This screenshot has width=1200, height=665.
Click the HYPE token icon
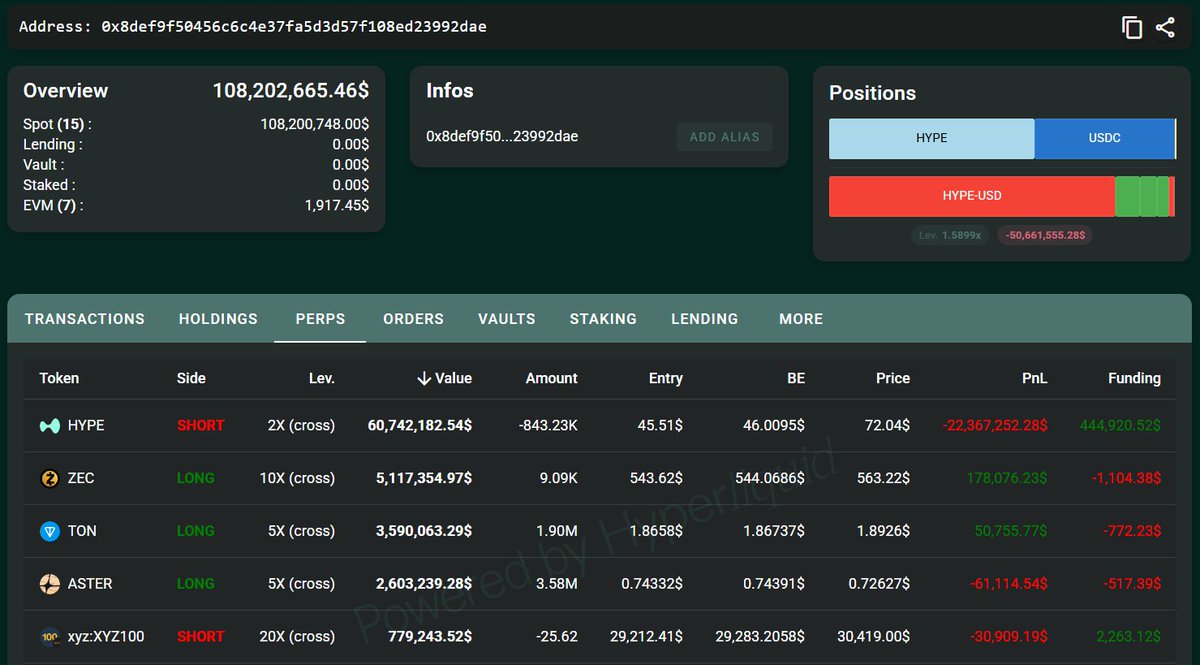pyautogui.click(x=50, y=426)
